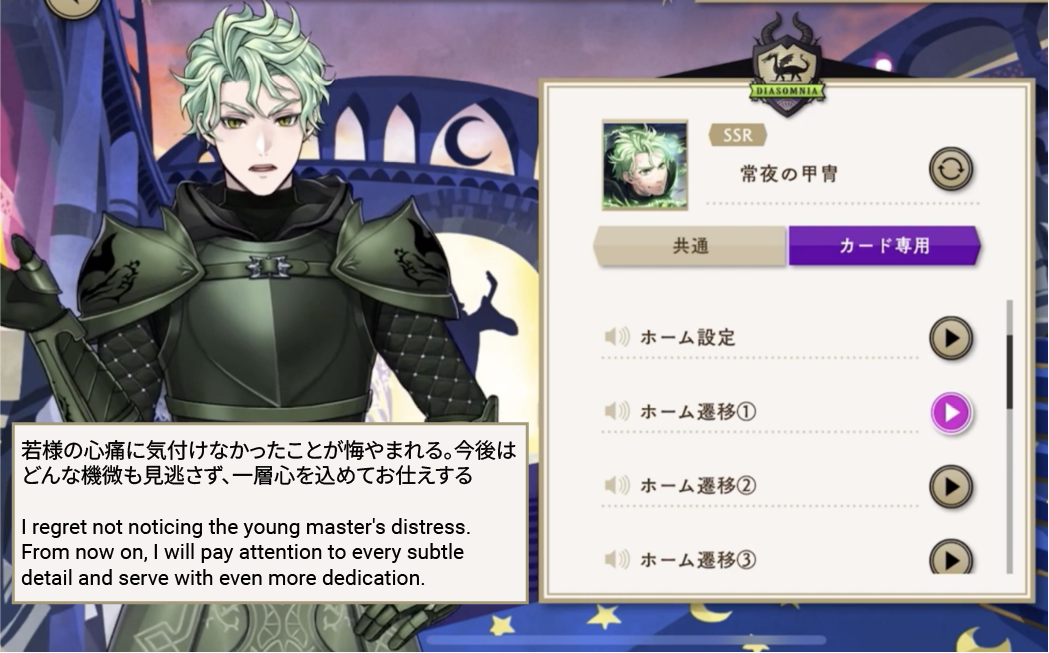Open the character card thumbnail
1049x653 pixels.
point(645,165)
